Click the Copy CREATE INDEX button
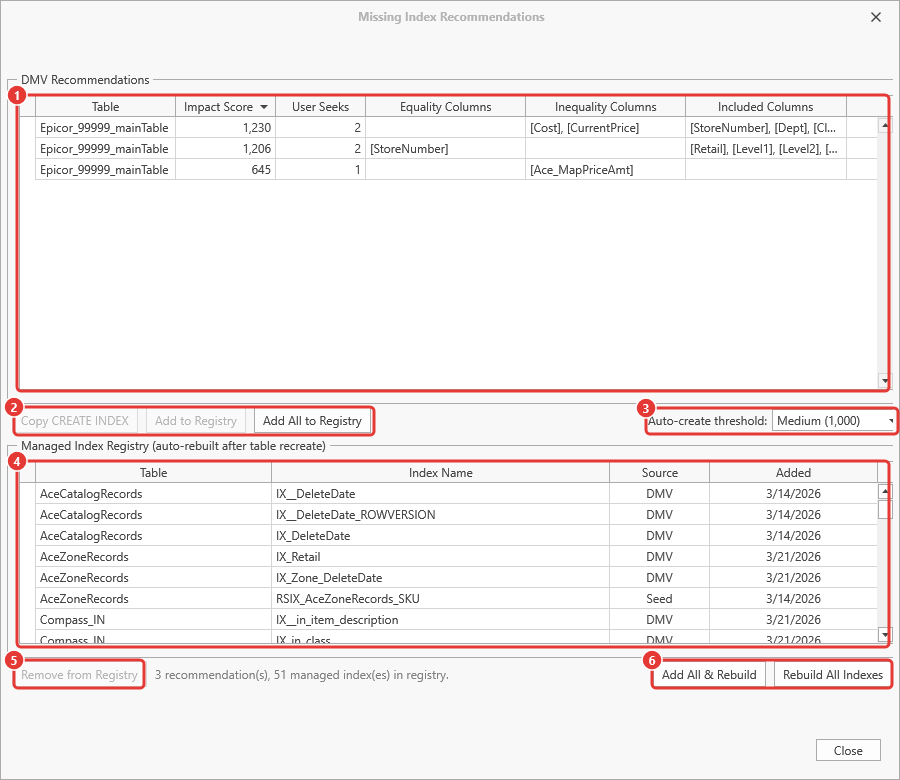Screen dimensions: 900x780 point(75,421)
